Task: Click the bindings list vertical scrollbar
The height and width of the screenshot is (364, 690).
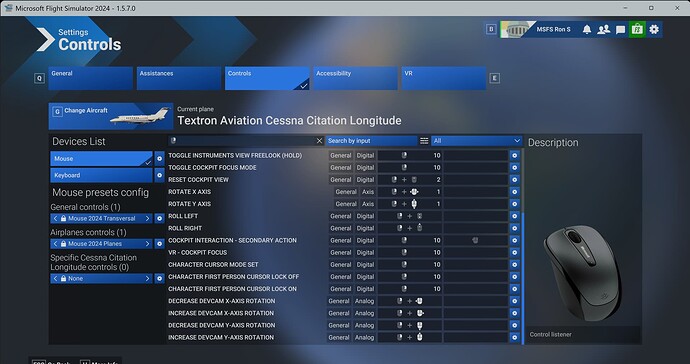Action: click(x=523, y=277)
